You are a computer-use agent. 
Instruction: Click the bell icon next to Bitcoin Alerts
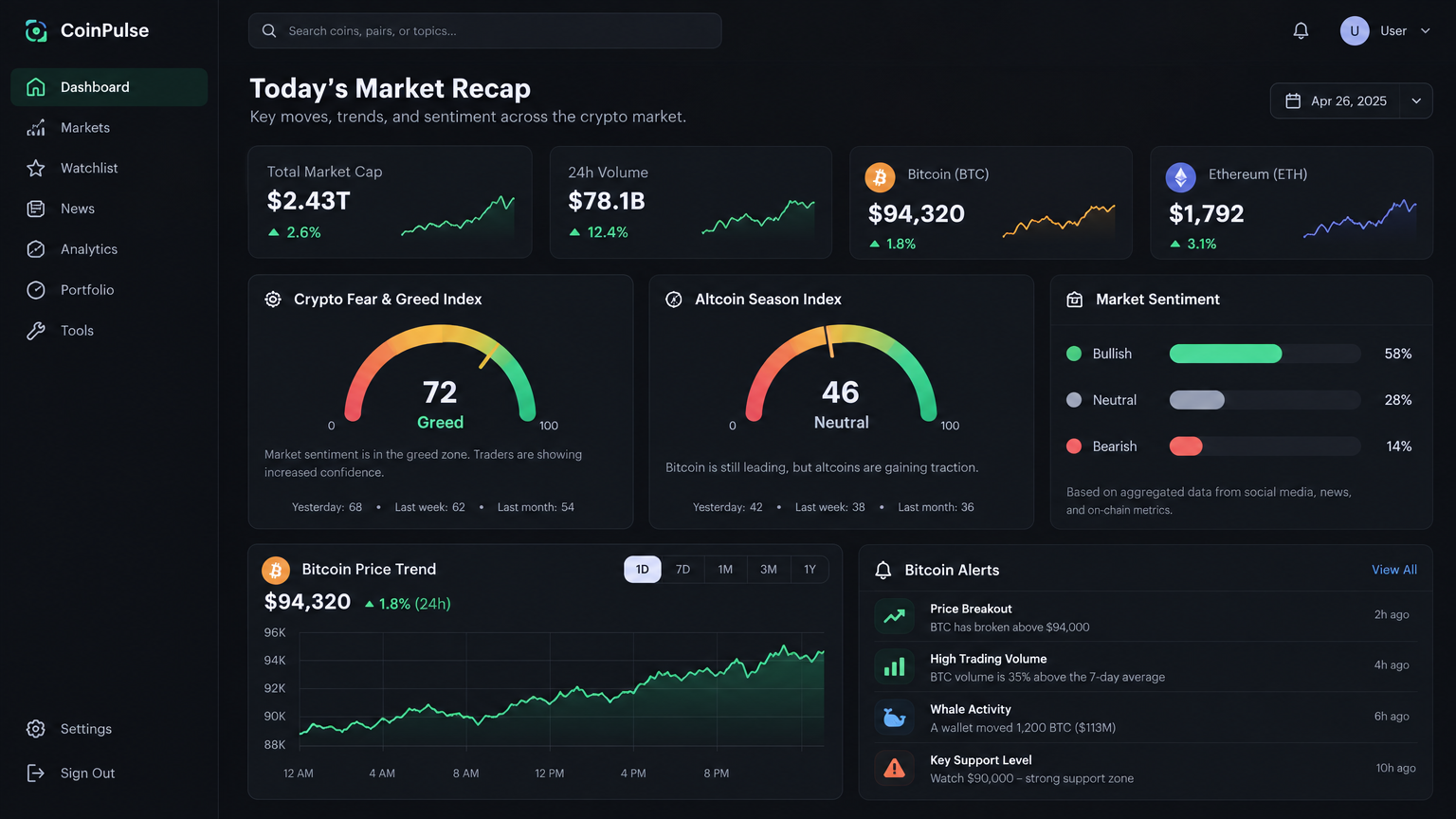(x=883, y=570)
